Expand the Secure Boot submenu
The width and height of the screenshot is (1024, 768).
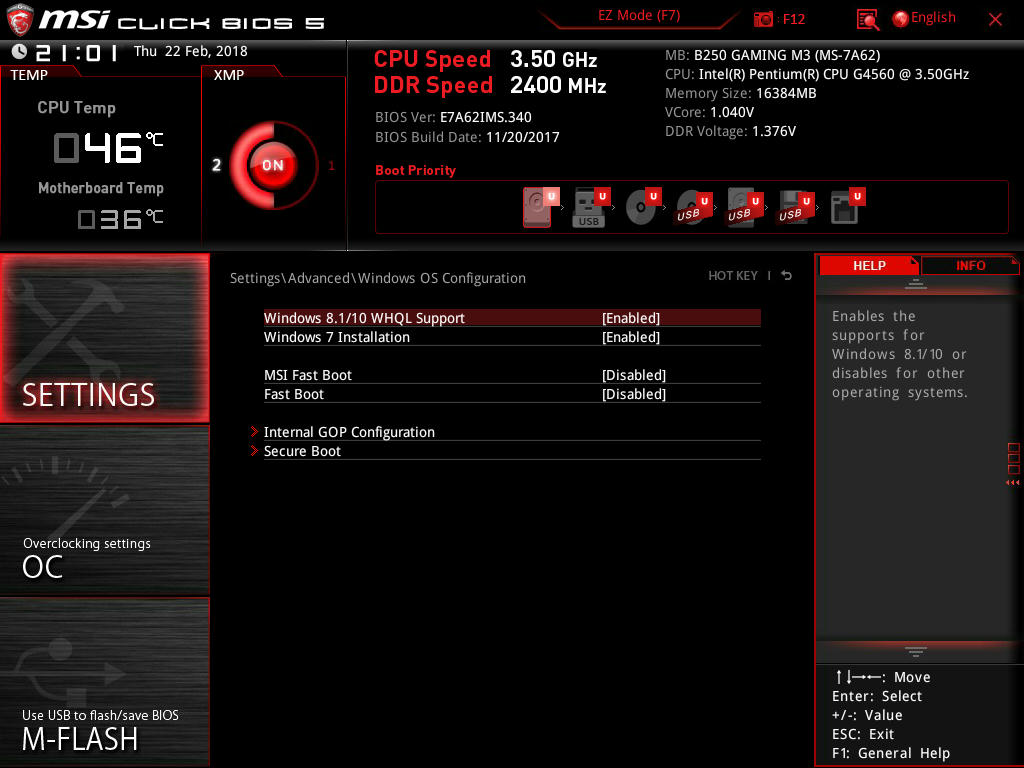(x=302, y=451)
